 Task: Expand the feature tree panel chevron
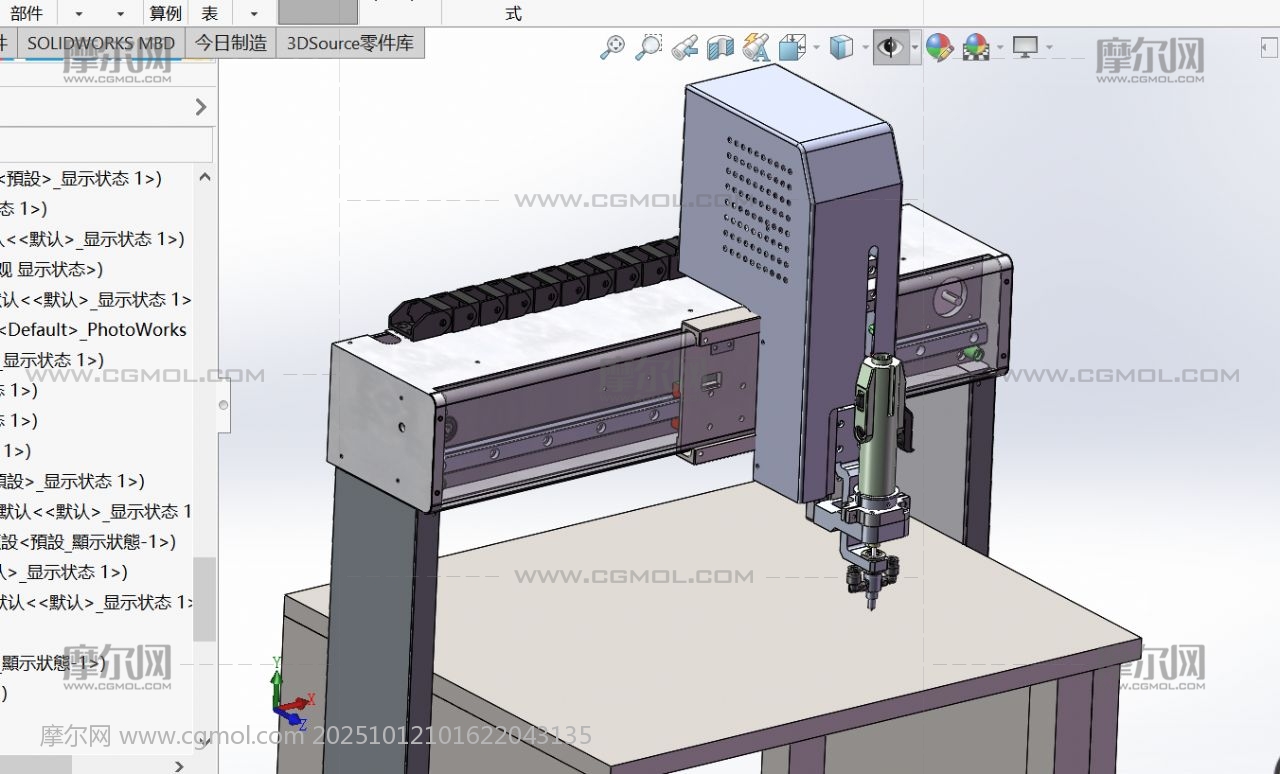(x=201, y=107)
